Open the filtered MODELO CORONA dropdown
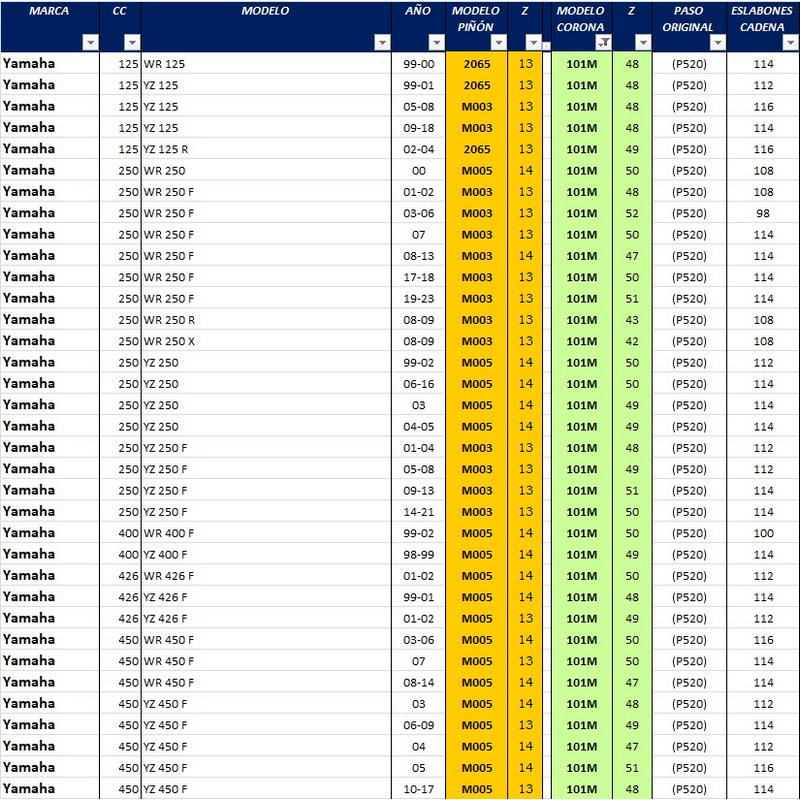Viewport: 800px width, 800px height. [604, 42]
